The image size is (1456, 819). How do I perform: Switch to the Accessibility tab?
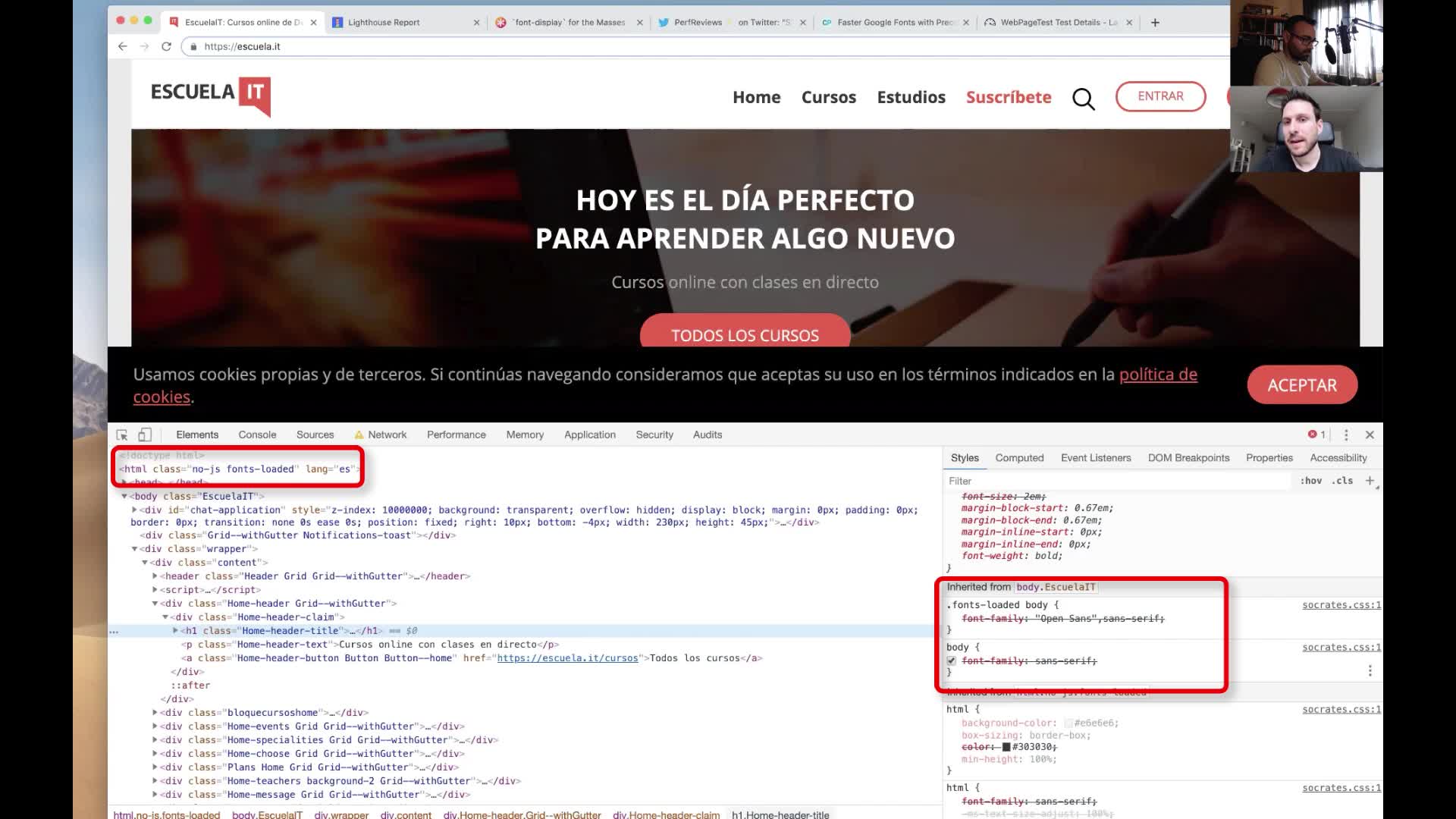(1338, 458)
